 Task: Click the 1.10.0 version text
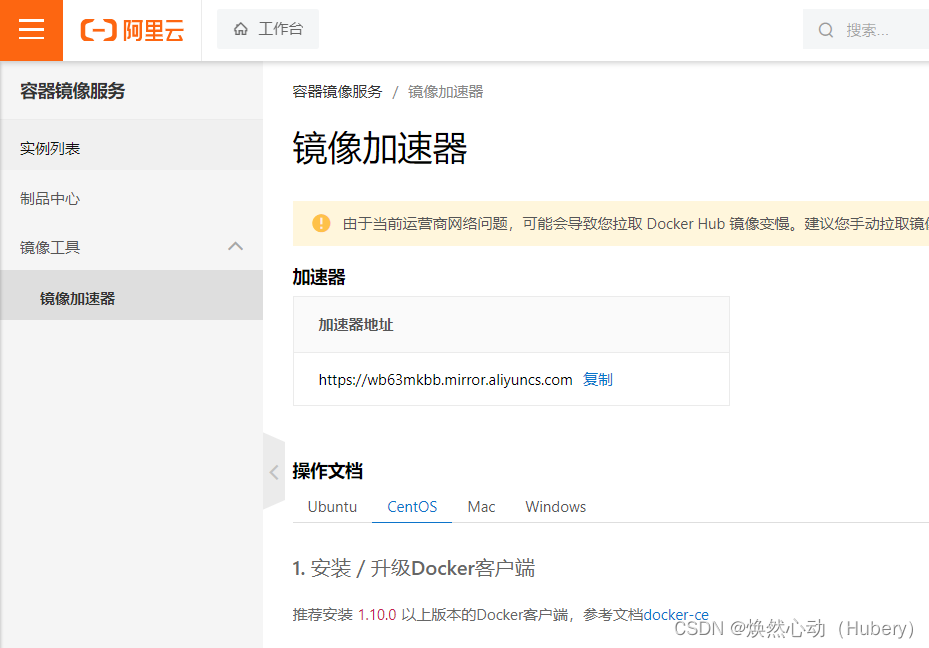377,615
